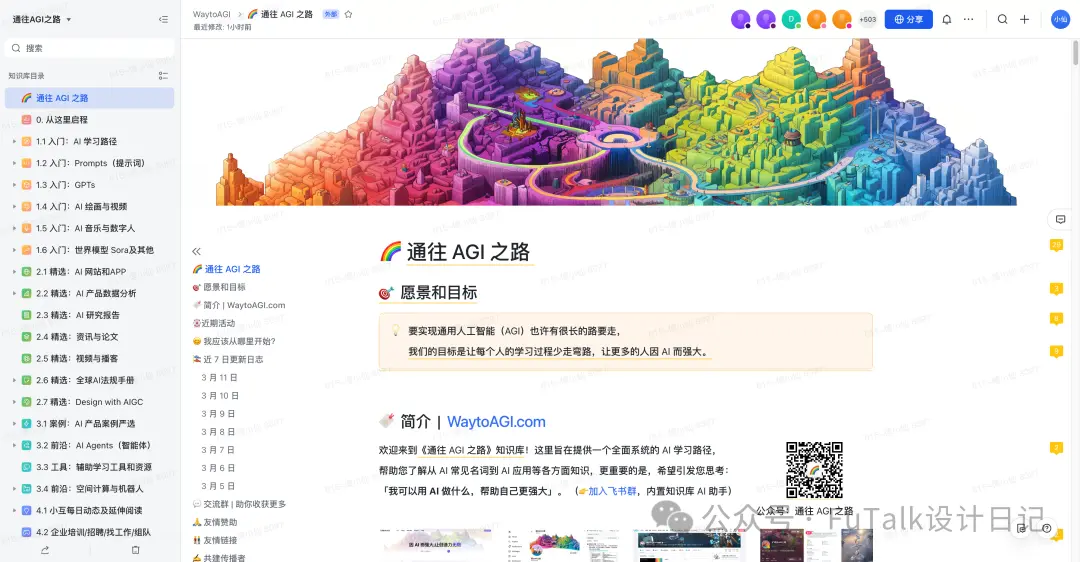Click the green D collaborator avatar

[x=791, y=19]
